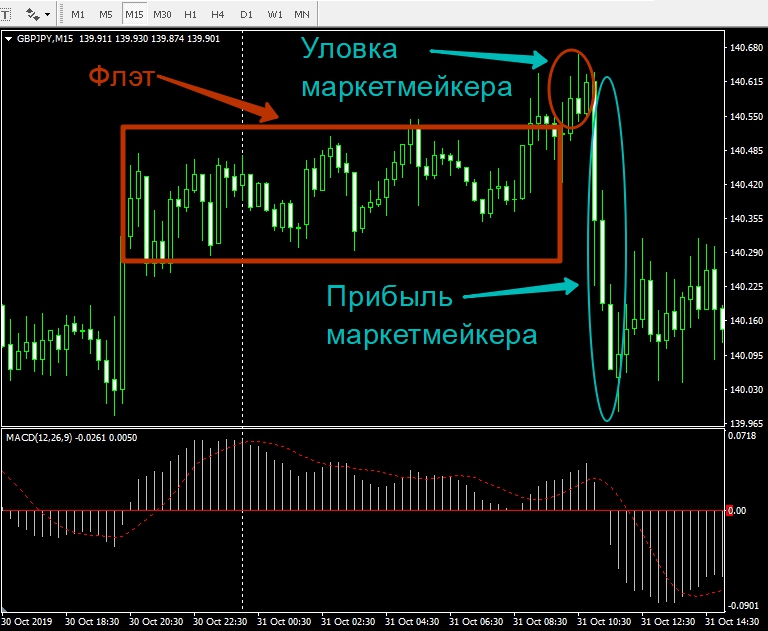Select the 'Прибыль маркетмейкера' annotation text
Screen dimensions: 768x631
pyautogui.click(x=431, y=315)
